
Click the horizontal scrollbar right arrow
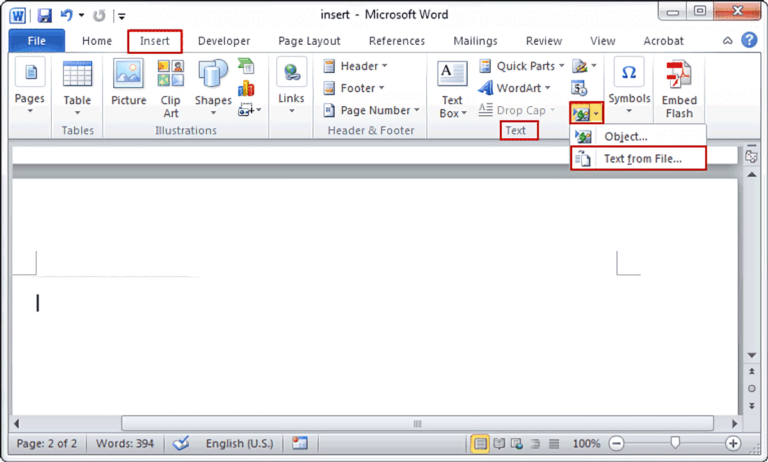(734, 423)
